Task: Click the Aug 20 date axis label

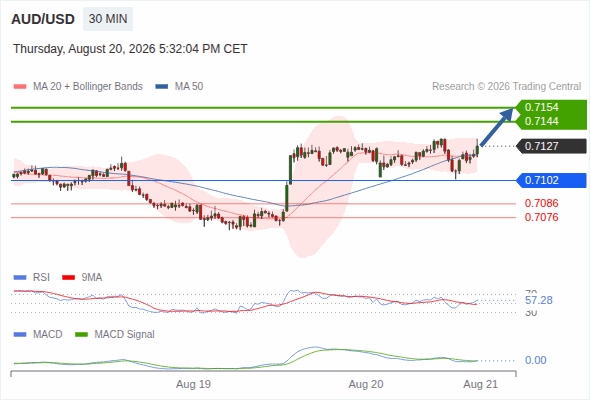Action: 366,385
